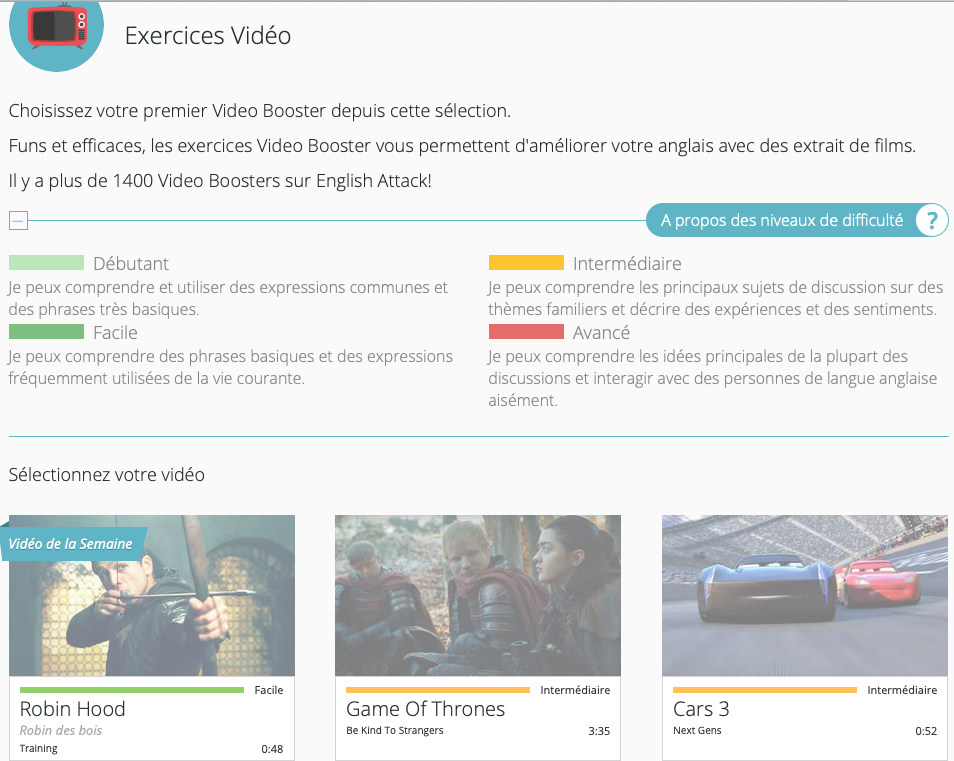Open 'A propos des niveaux de difficulté' button
Image resolution: width=954 pixels, height=761 pixels.
(781, 220)
